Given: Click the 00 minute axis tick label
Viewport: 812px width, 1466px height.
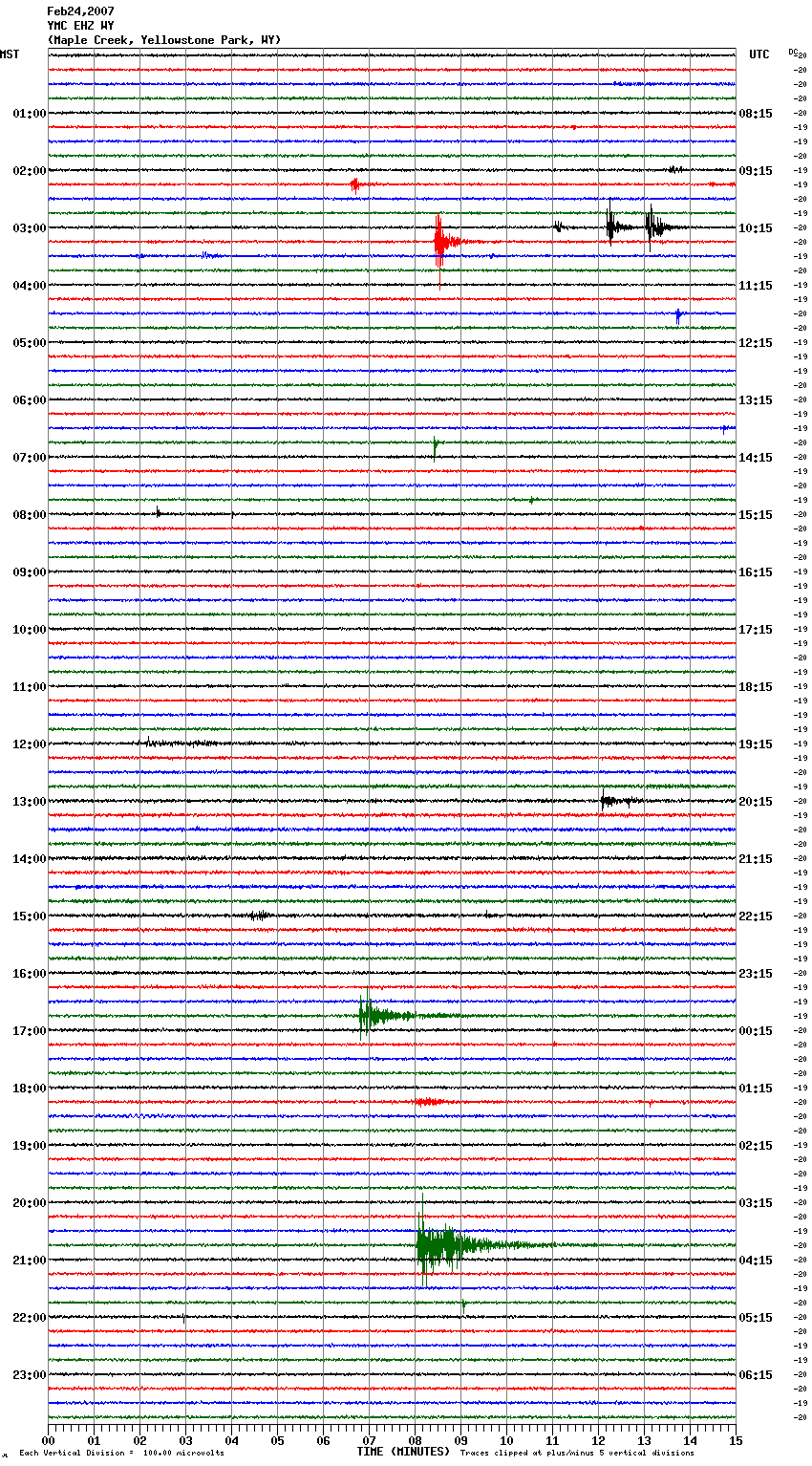Looking at the screenshot, I should click(x=49, y=1440).
